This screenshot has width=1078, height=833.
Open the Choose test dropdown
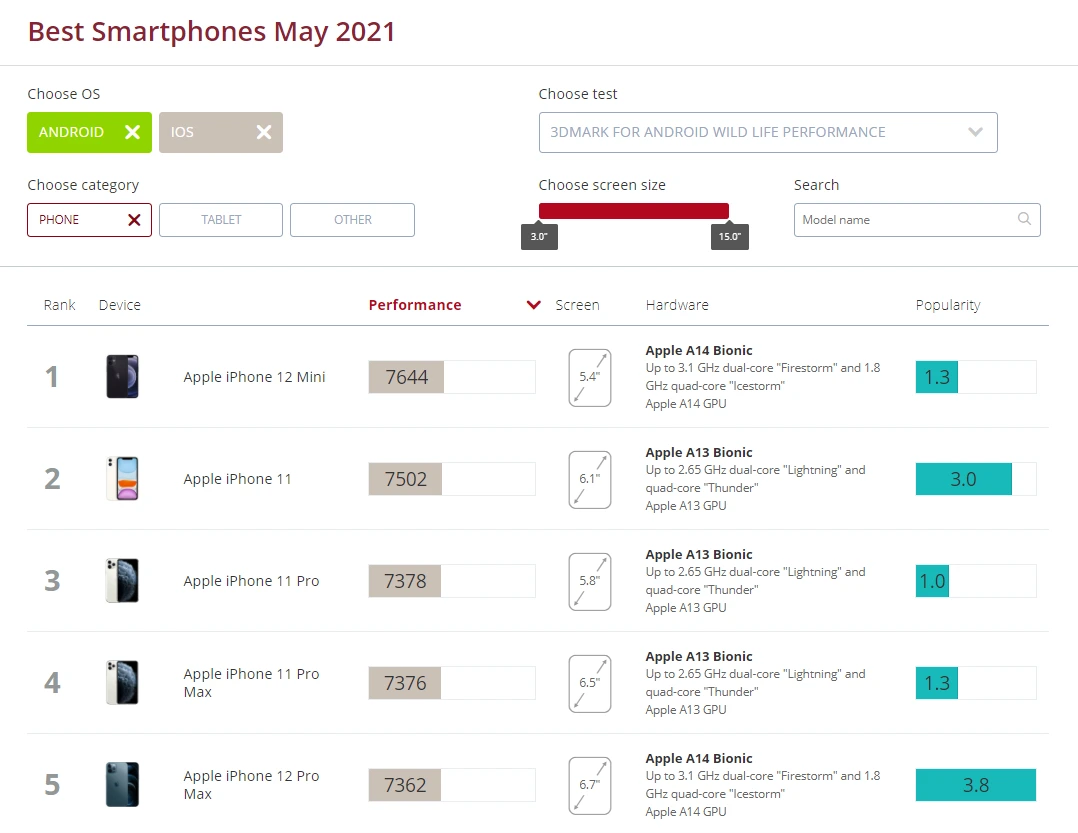coord(768,132)
